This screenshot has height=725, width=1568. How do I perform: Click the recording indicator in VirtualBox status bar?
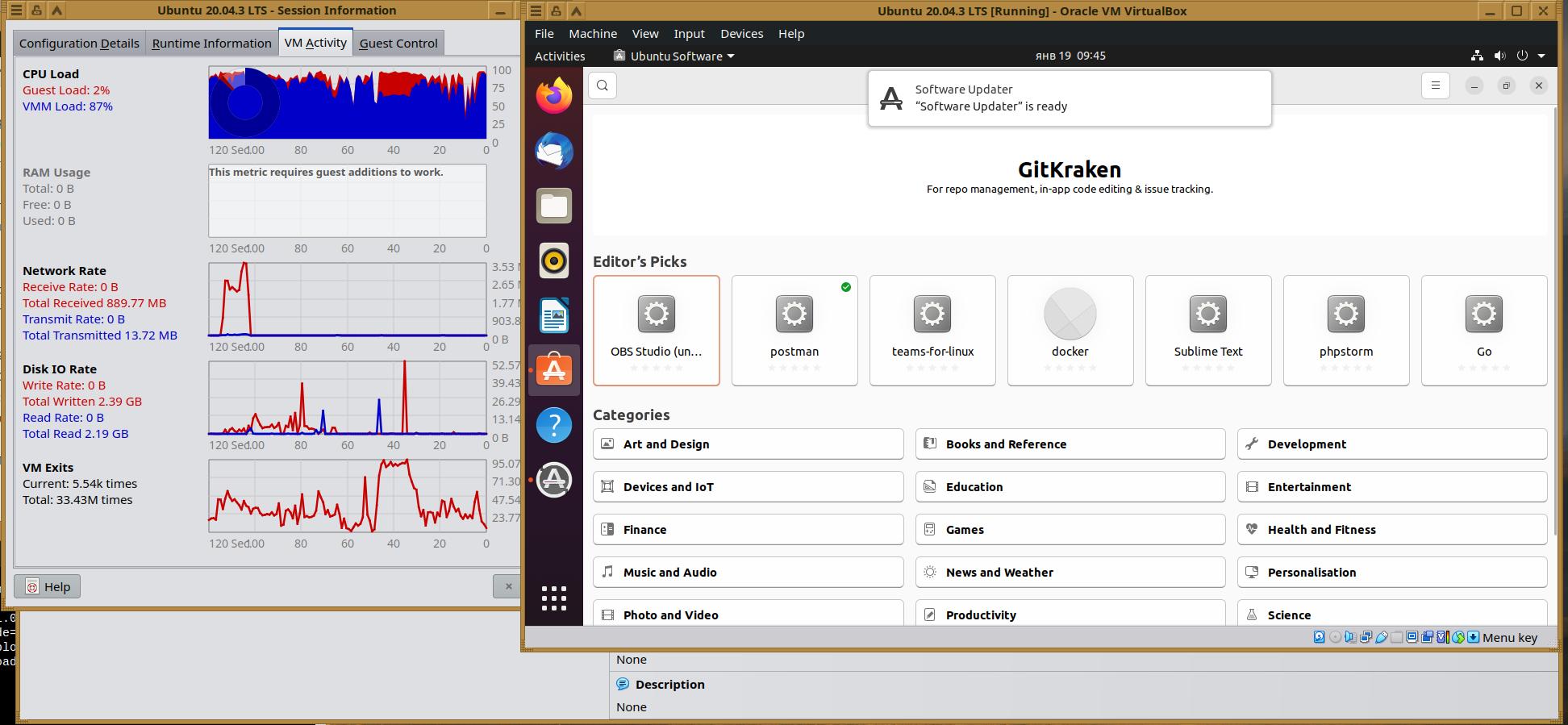[x=1427, y=637]
